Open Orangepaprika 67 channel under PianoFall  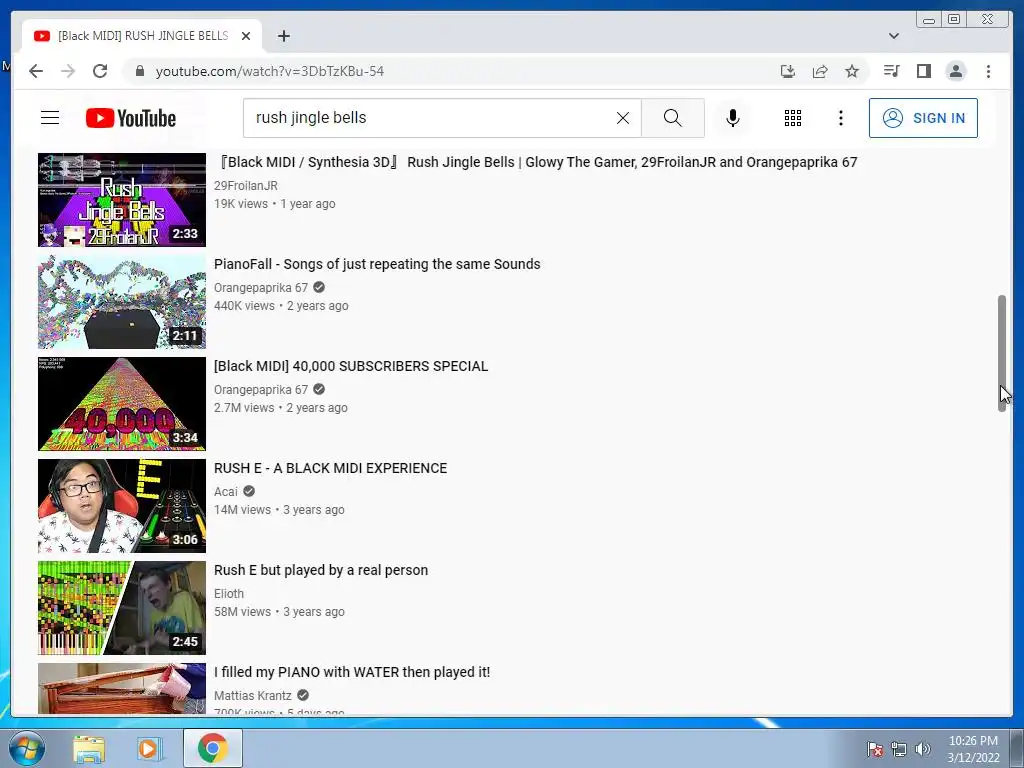(261, 287)
